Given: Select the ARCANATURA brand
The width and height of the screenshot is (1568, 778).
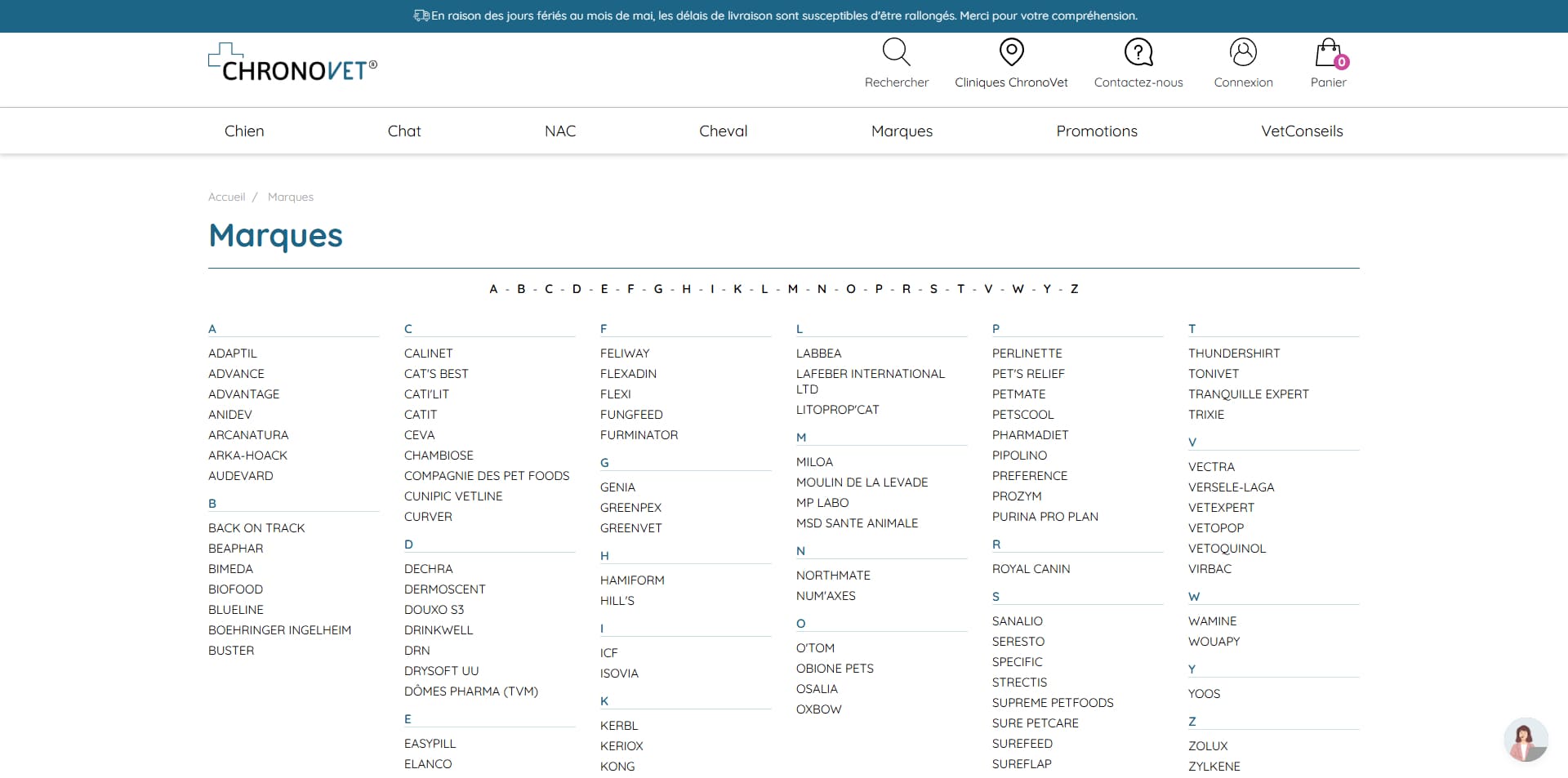Looking at the screenshot, I should (248, 435).
